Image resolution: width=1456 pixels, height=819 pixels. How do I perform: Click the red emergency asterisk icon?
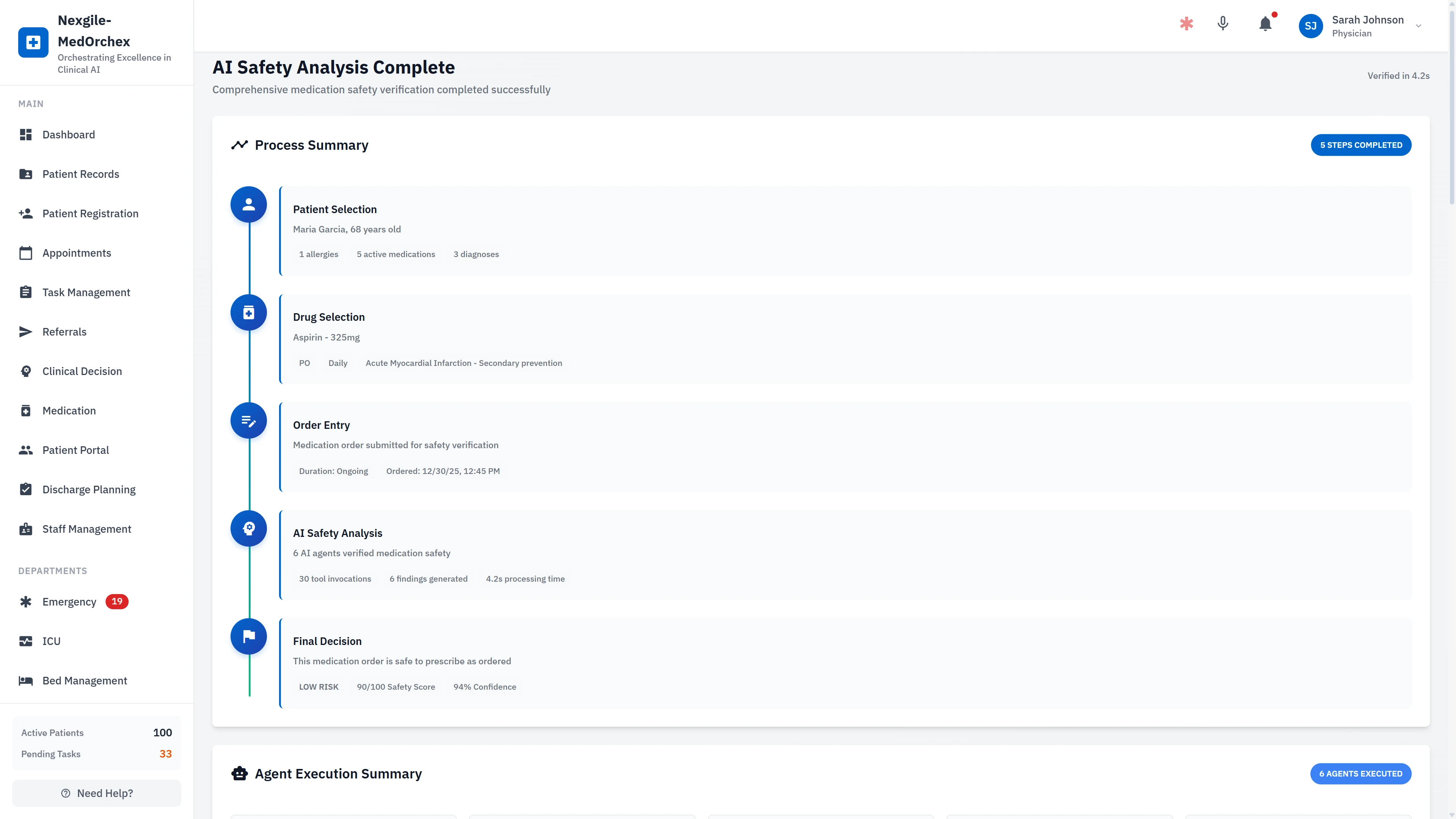(x=1186, y=24)
